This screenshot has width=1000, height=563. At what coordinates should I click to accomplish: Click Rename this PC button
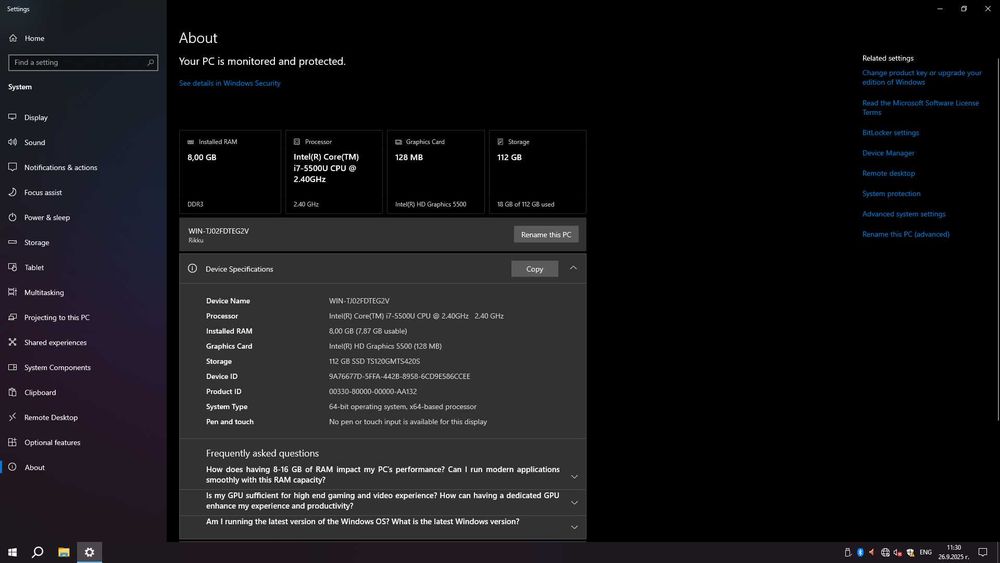(546, 235)
